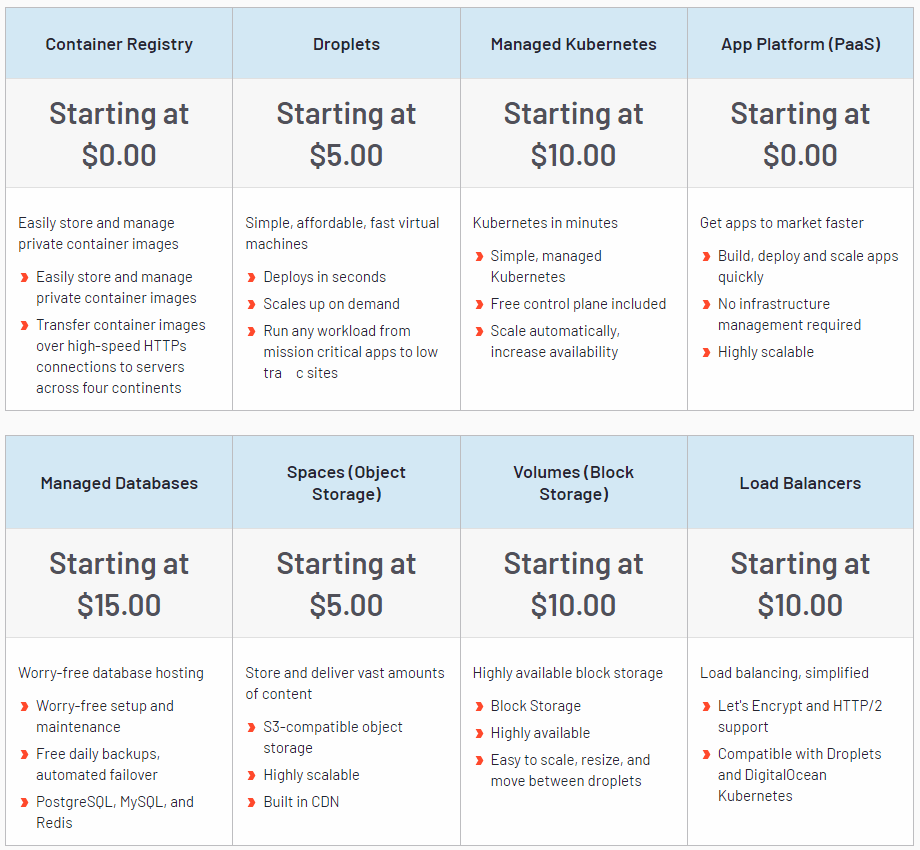Click arrow icon next to Built in CDN

(x=251, y=803)
